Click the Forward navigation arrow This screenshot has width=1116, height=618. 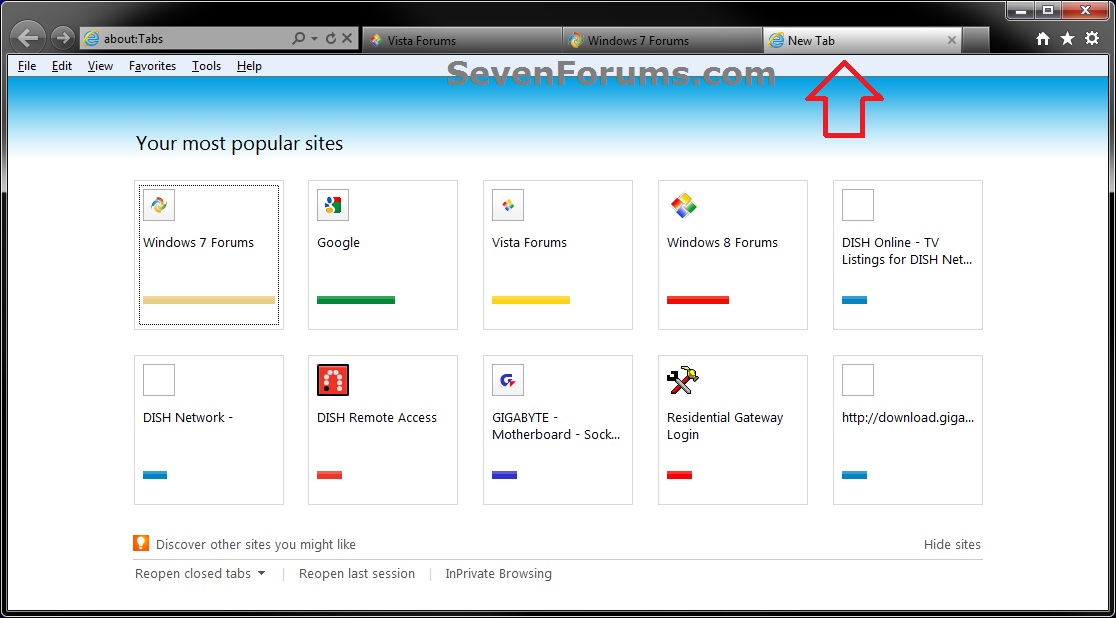pyautogui.click(x=63, y=38)
